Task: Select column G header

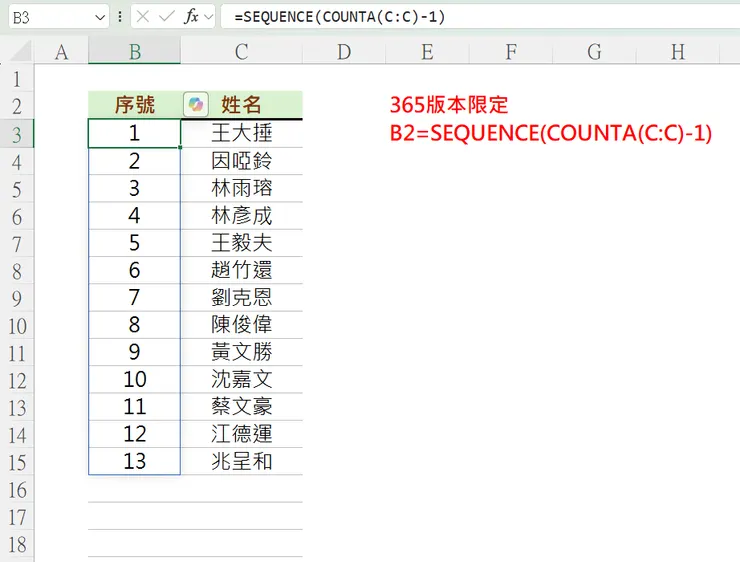Action: tap(594, 52)
